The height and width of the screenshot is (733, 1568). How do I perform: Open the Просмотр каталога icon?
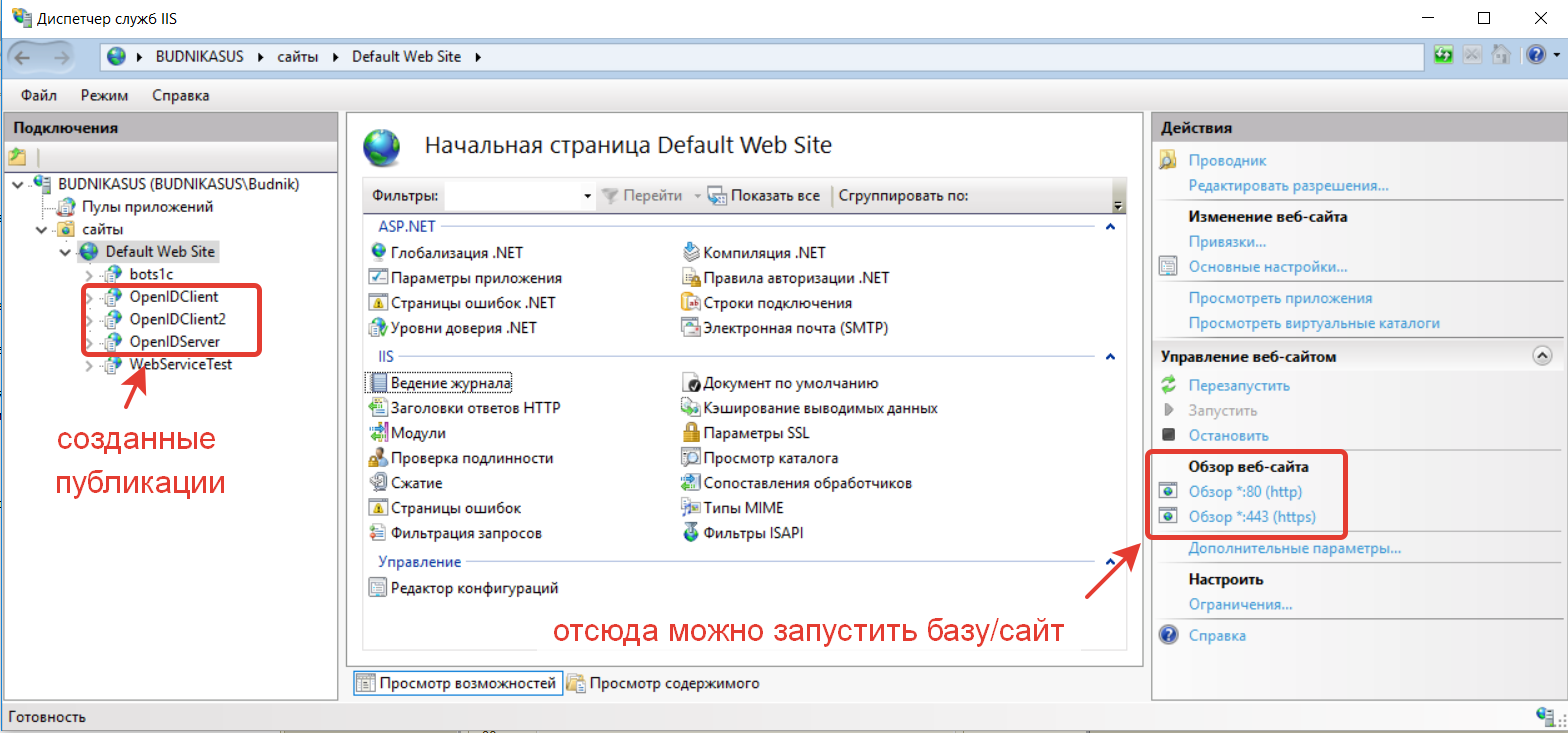coord(690,457)
